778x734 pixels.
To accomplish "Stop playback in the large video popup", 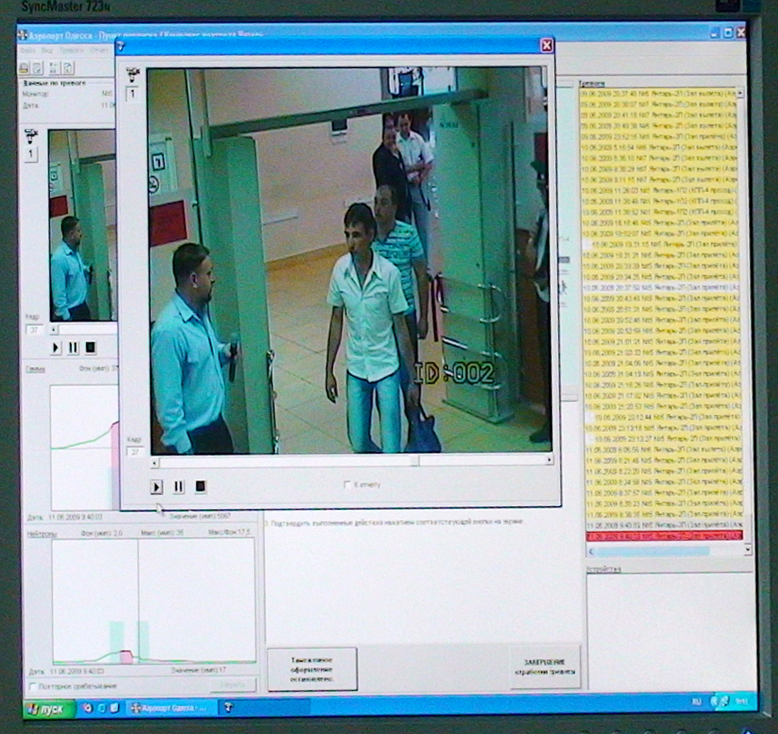I will click(200, 487).
